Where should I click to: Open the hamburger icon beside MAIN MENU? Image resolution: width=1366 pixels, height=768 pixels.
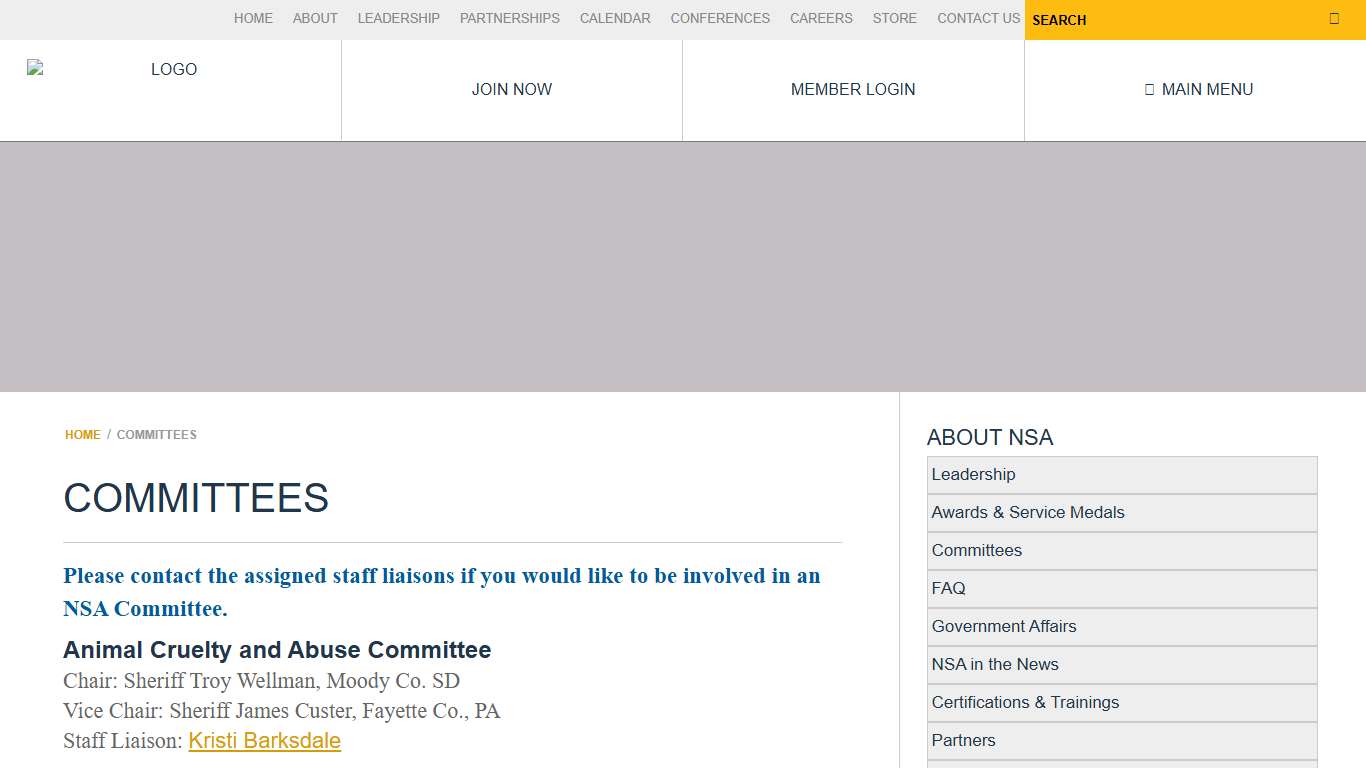1148,89
